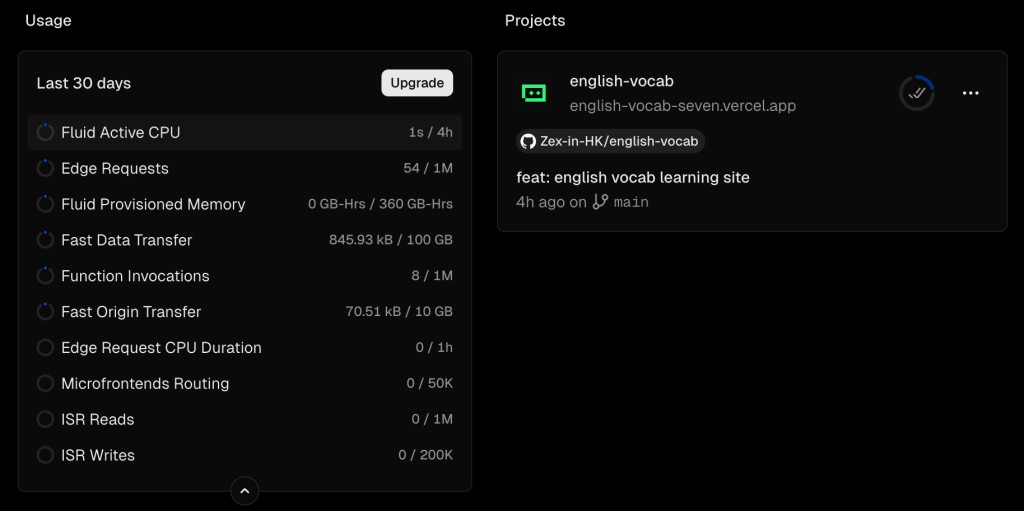This screenshot has width=1024, height=511.
Task: Click the GitHub icon in repository badge
Action: pyautogui.click(x=528, y=141)
